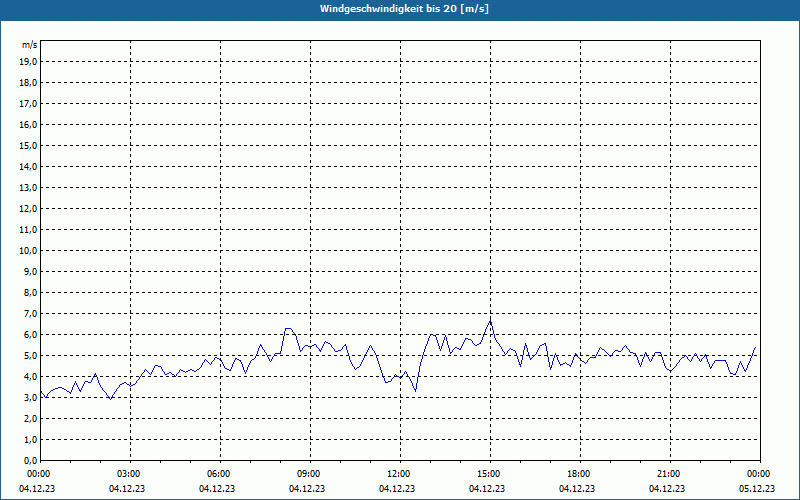
Task: Click the 21:00 time label
Action: pyautogui.click(x=670, y=474)
